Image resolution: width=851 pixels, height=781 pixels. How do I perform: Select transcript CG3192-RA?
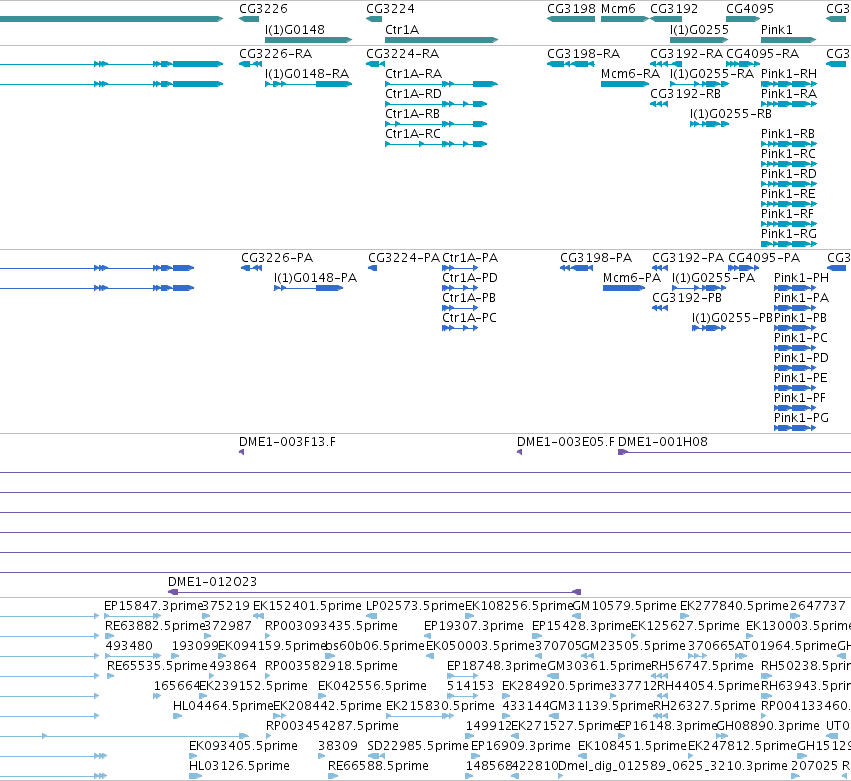(x=687, y=54)
